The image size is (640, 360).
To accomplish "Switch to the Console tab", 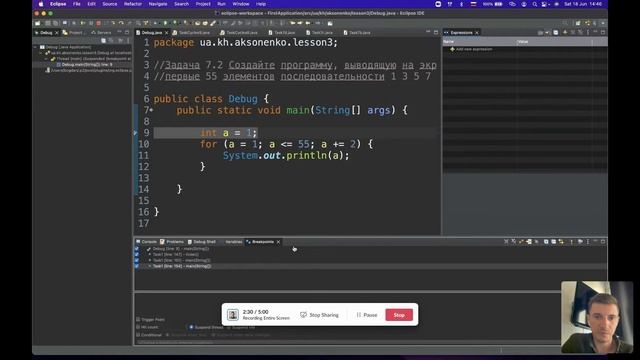I will pos(146,242).
